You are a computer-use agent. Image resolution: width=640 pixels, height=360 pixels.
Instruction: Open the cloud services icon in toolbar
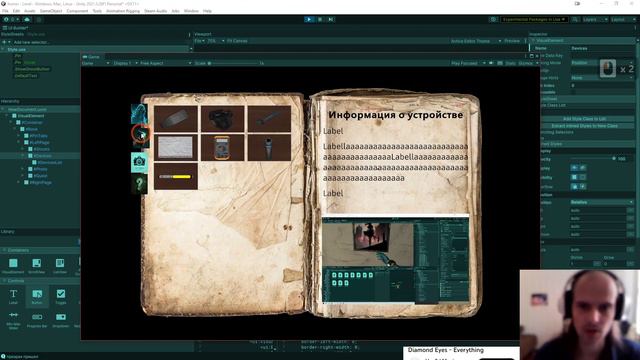point(27,19)
